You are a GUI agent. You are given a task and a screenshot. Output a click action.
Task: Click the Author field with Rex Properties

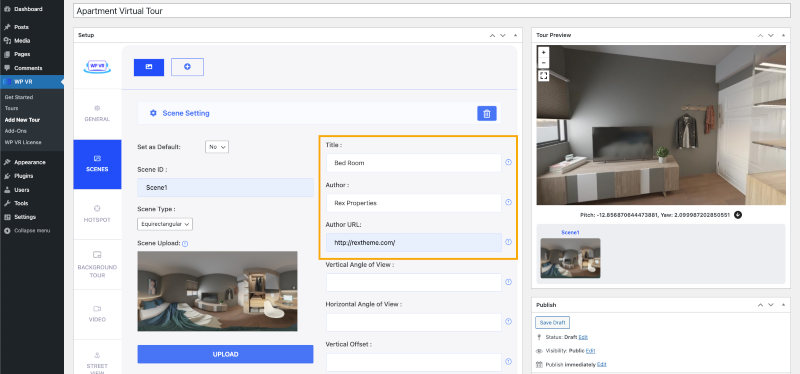[x=414, y=203]
